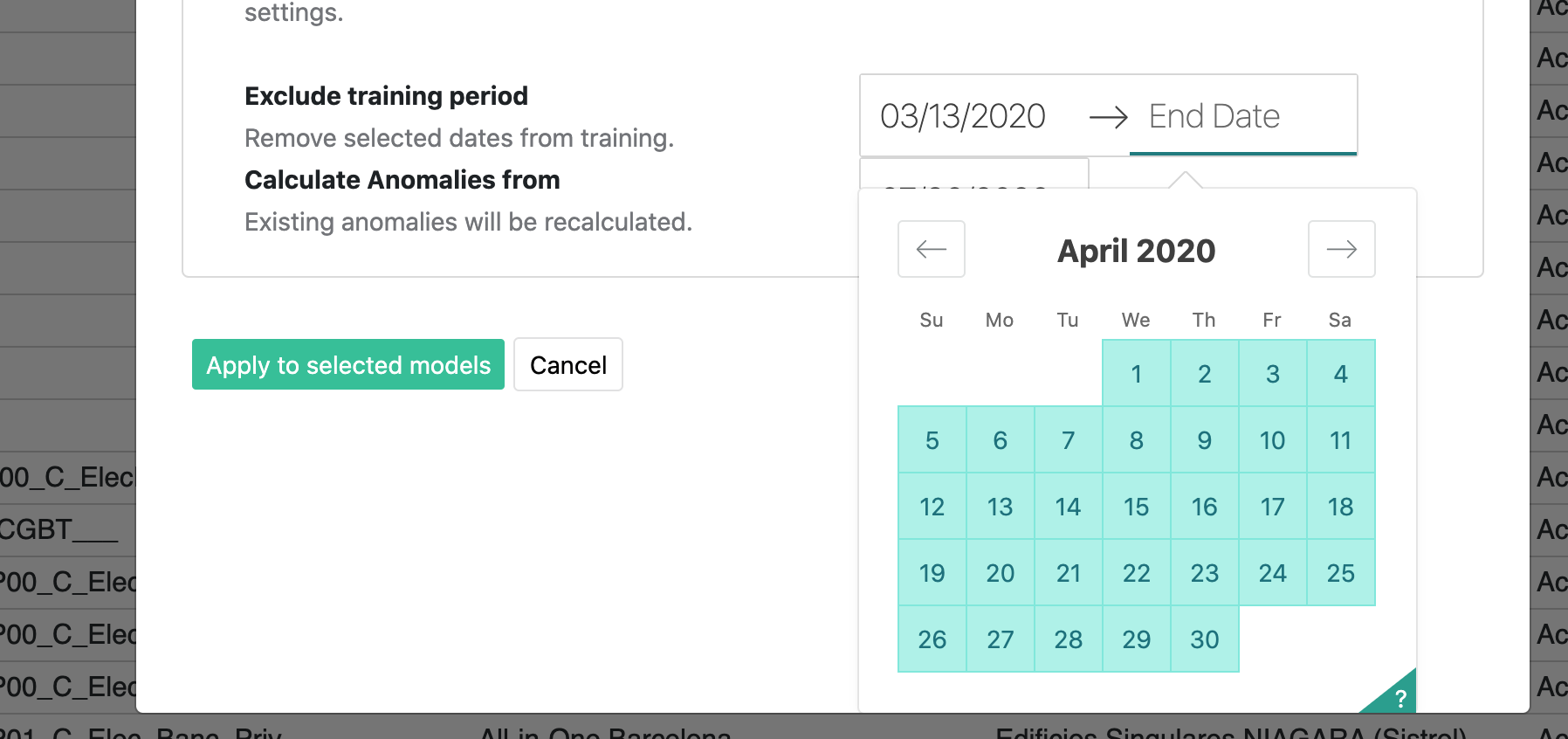Edit start date 03/13/2020 field
Image resolution: width=1568 pixels, height=739 pixels.
pyautogui.click(x=963, y=116)
